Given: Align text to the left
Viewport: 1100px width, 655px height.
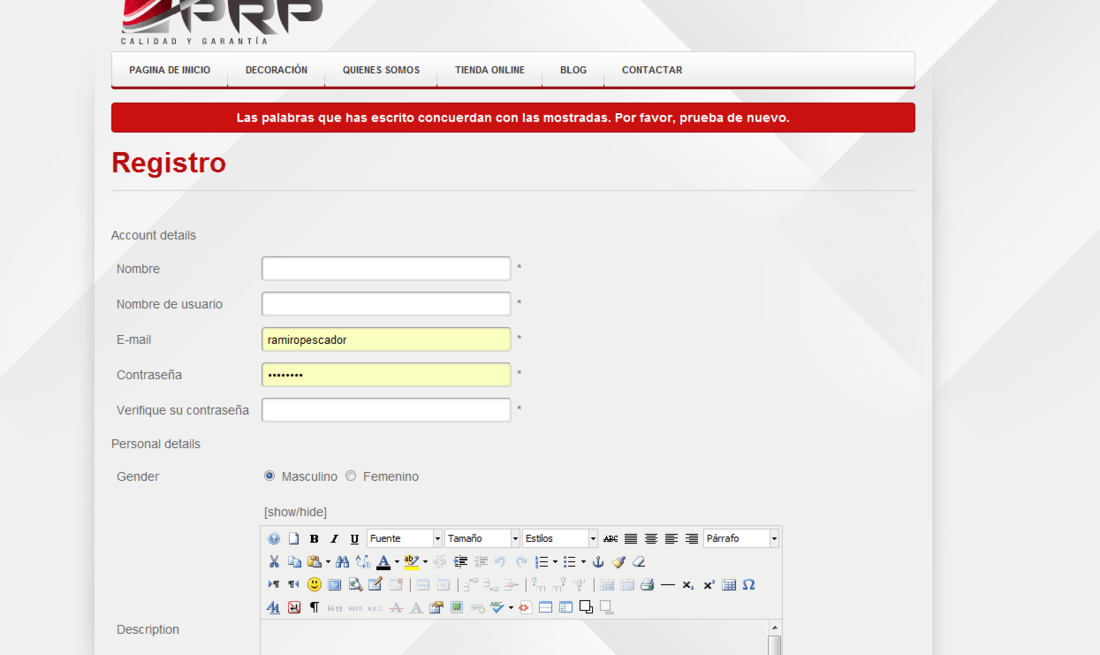Looking at the screenshot, I should click(x=671, y=539).
